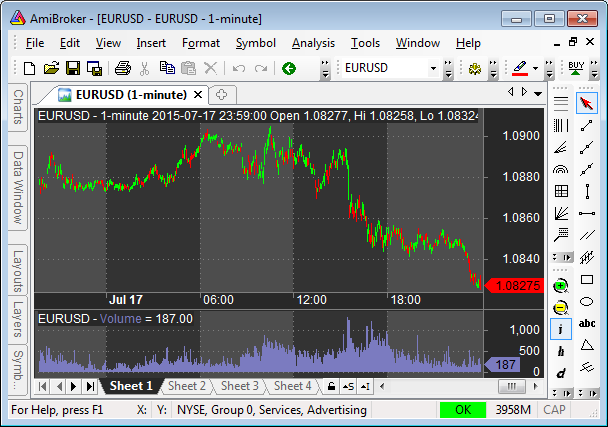The width and height of the screenshot is (608, 427).
Task: Open the pen color dropdown arrow
Action: (x=535, y=69)
